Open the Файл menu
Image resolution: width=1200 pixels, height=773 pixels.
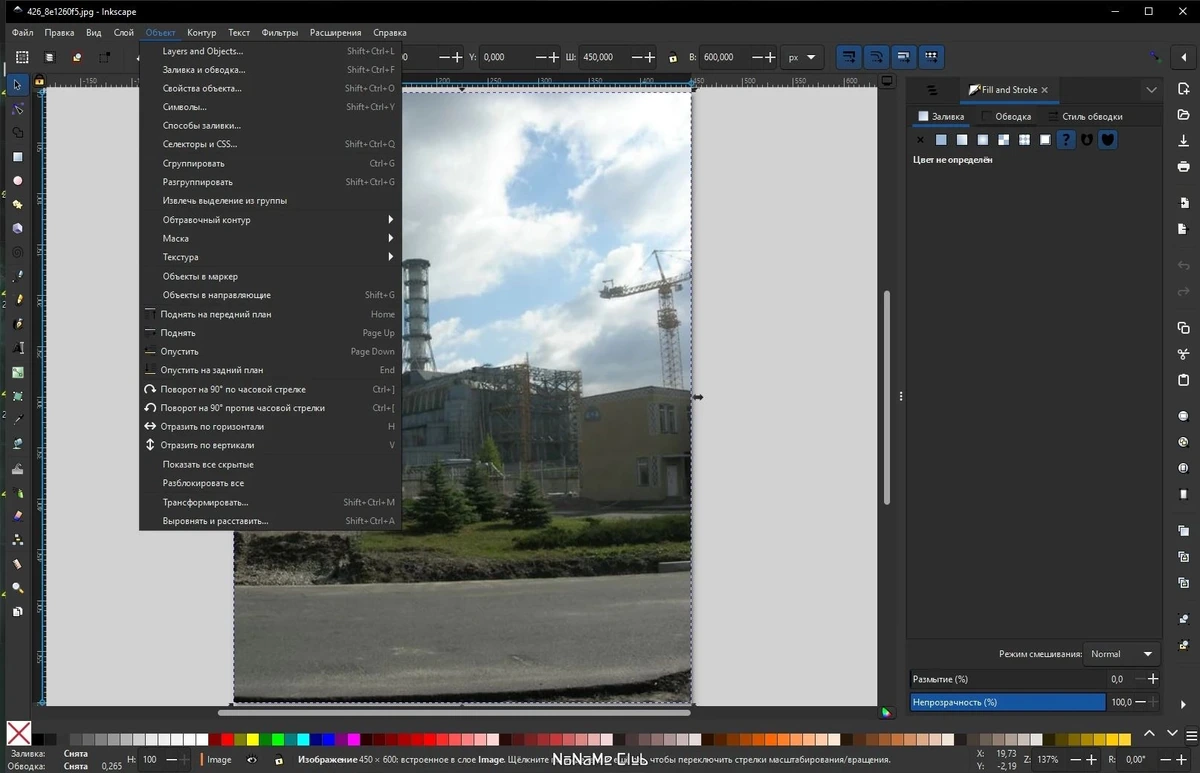tap(22, 32)
